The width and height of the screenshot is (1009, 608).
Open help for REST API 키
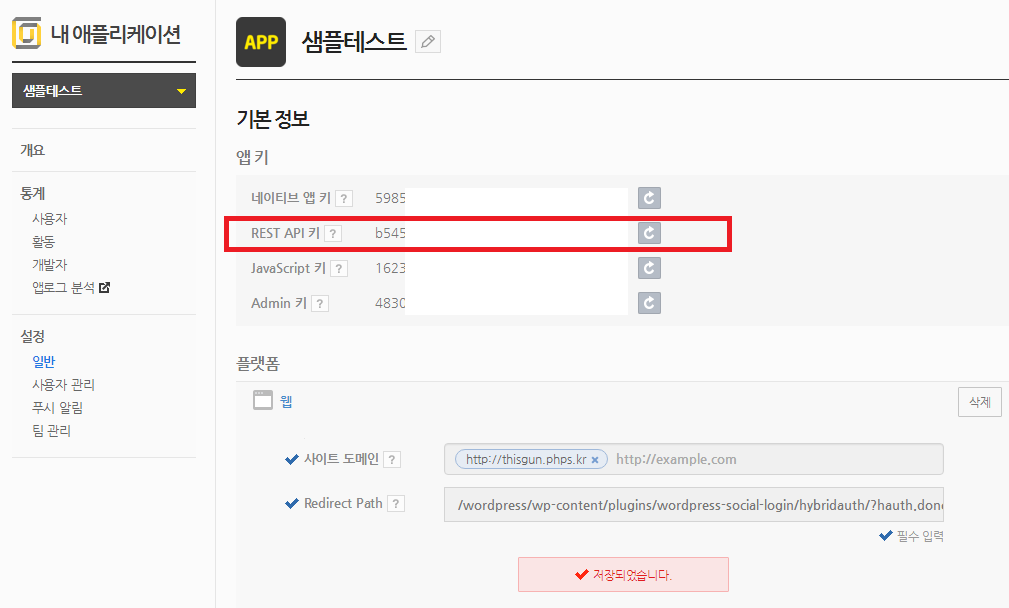(333, 234)
